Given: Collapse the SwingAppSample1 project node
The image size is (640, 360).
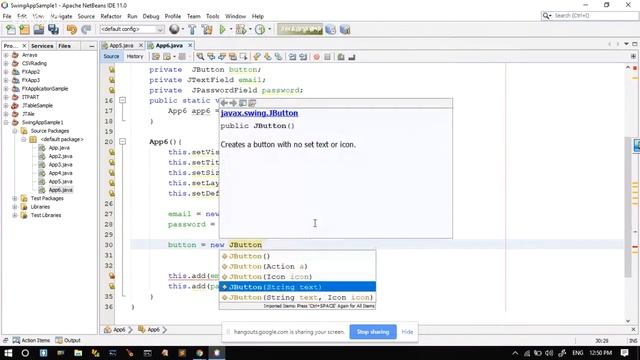Looking at the screenshot, I should [6, 122].
